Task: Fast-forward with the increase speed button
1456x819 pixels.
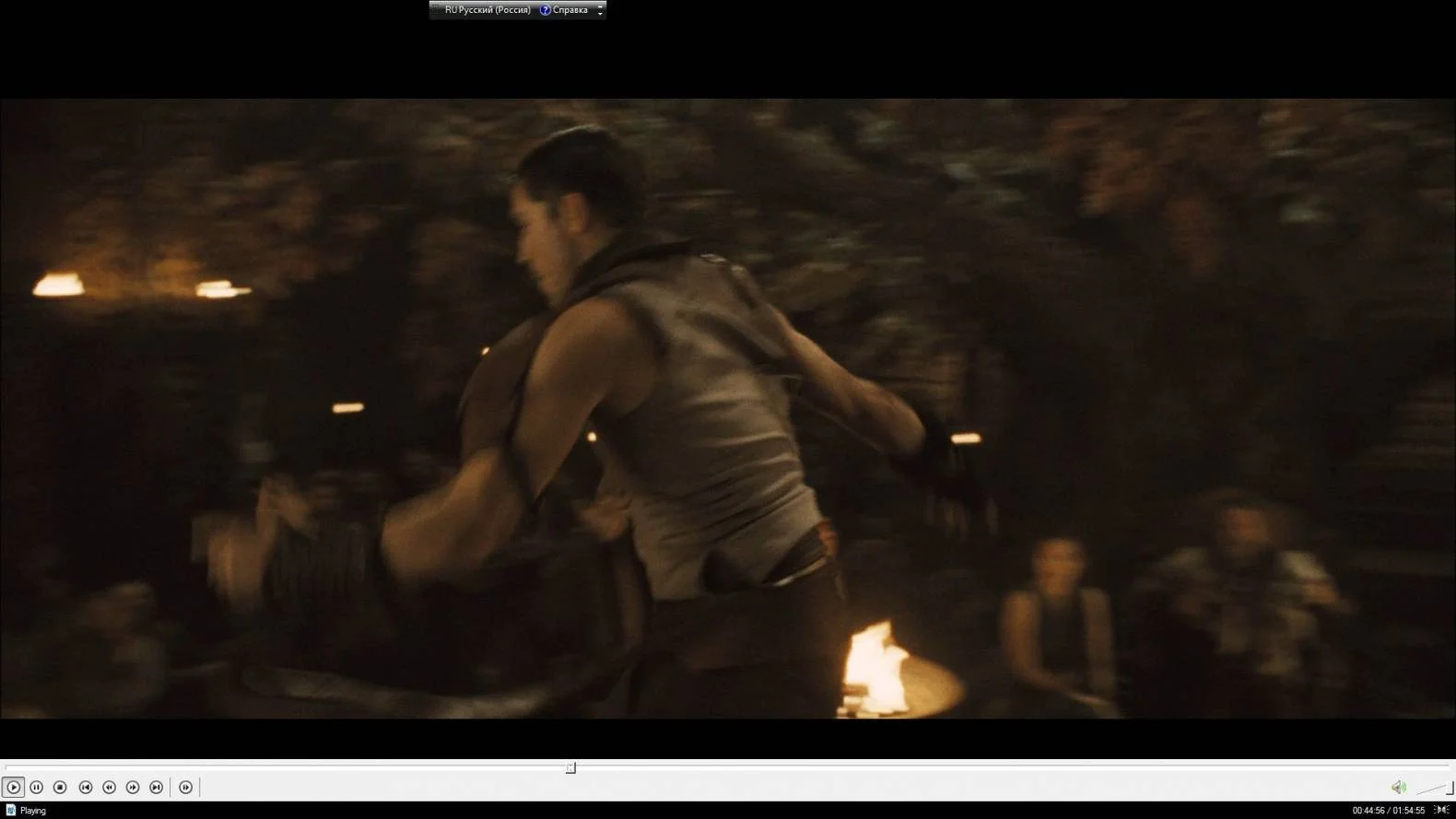Action: (133, 788)
